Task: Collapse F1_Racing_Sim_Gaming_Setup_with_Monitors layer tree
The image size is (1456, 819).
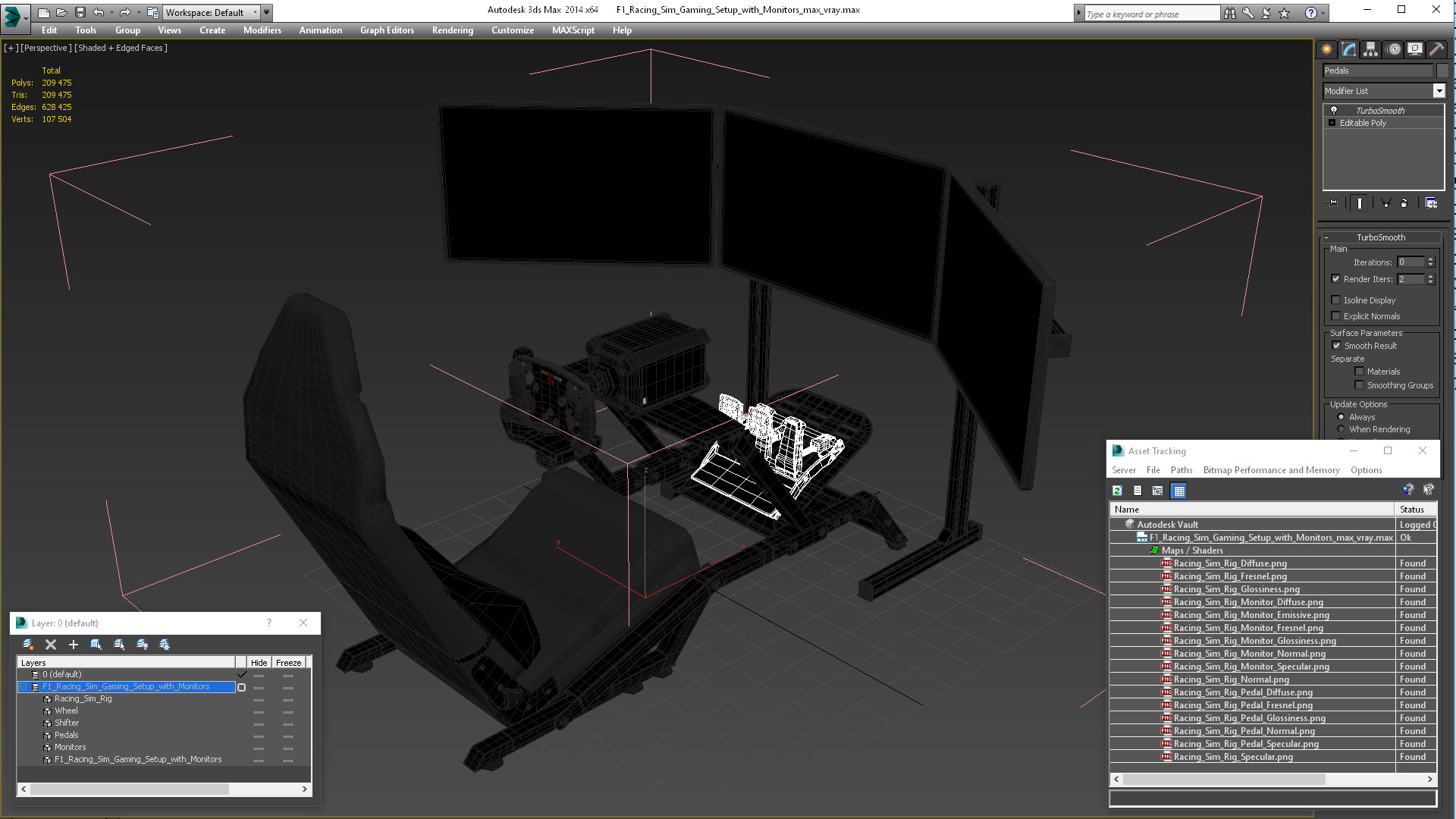Action: [24, 687]
